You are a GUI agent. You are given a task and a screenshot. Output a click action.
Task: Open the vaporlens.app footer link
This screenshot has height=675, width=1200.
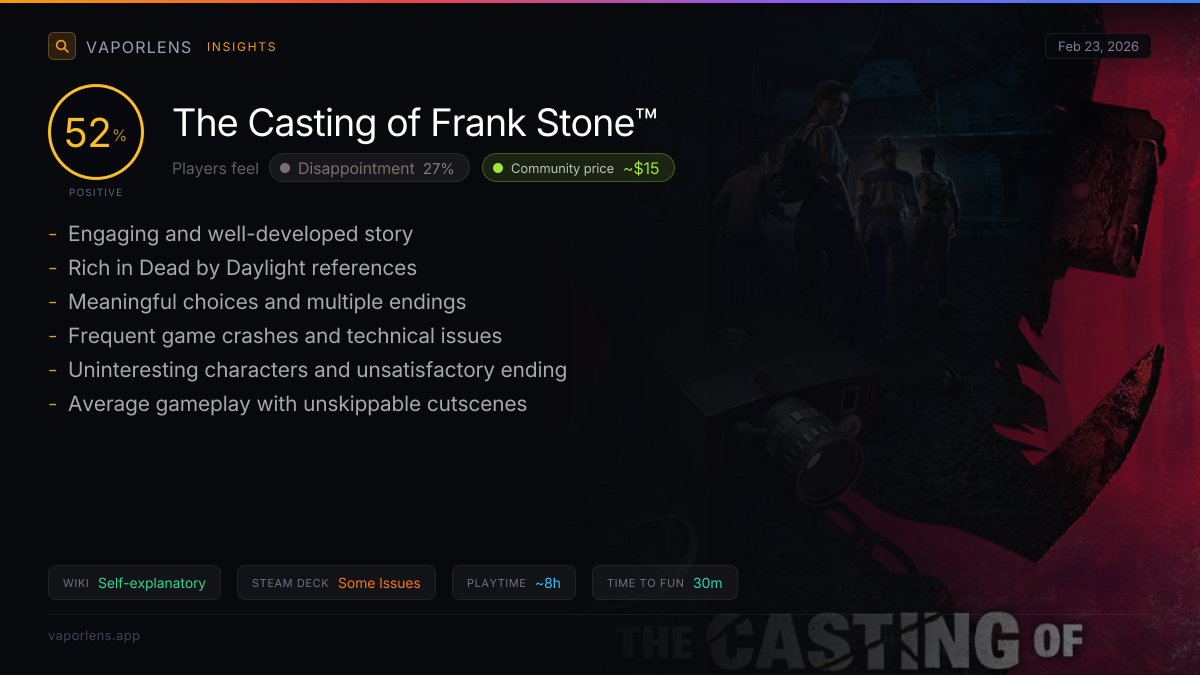pyautogui.click(x=94, y=636)
